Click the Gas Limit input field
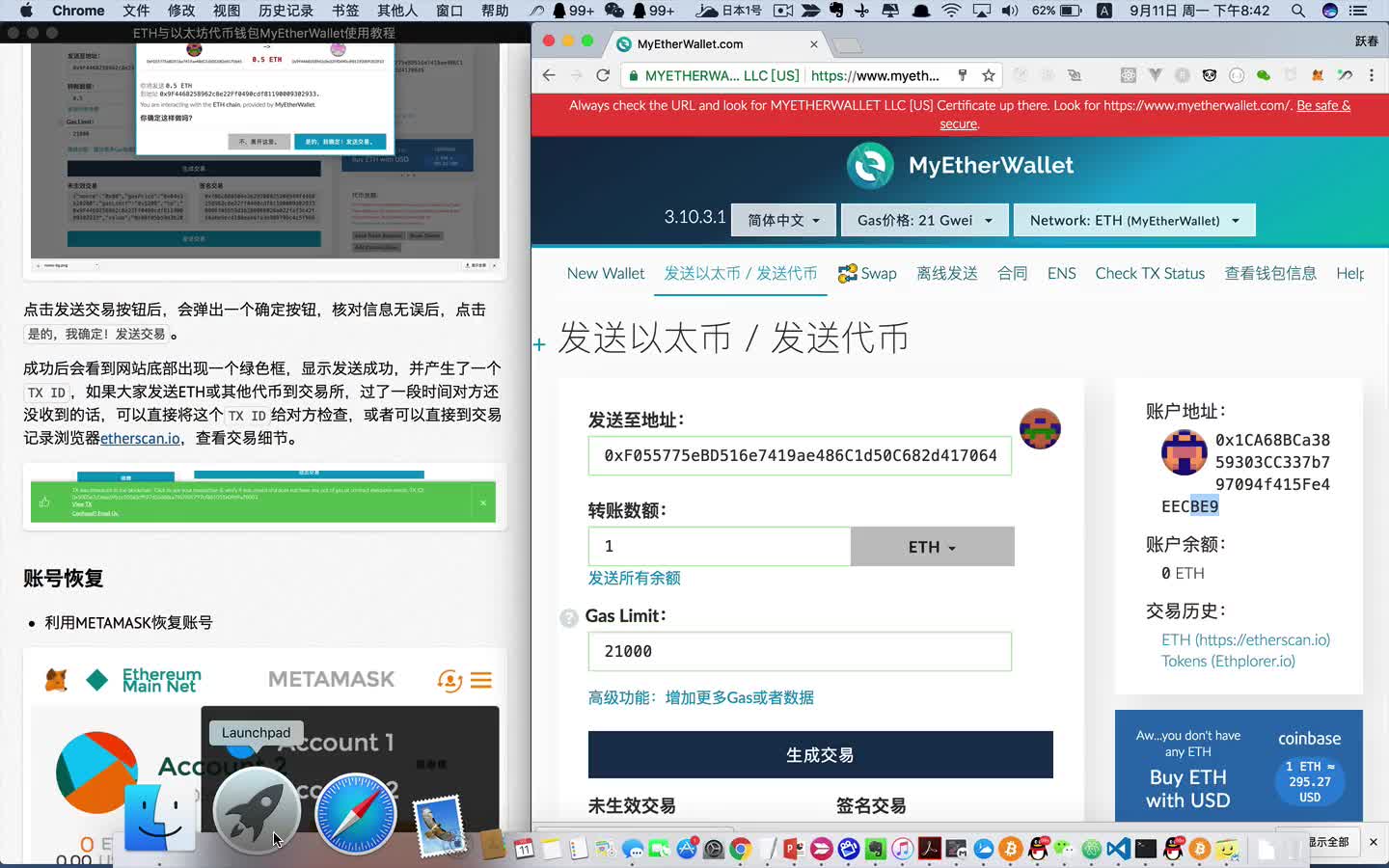 click(x=800, y=652)
